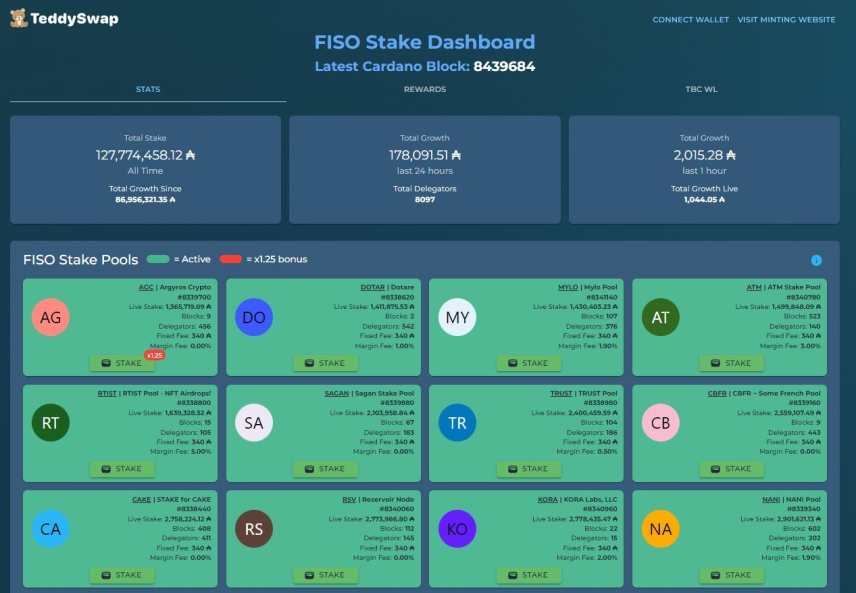Viewport: 856px width, 593px height.
Task: Stake to the KORA Labs pool
Action: tap(528, 575)
